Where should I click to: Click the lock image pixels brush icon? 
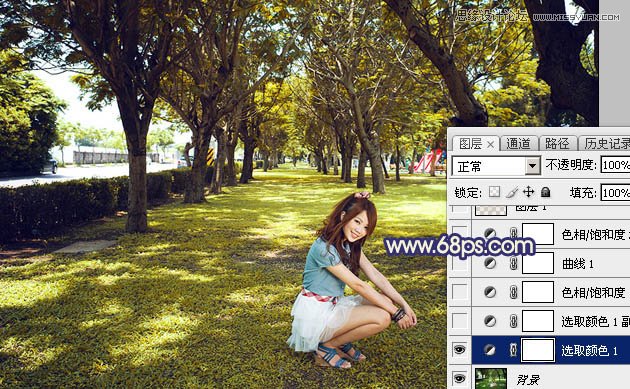tap(511, 192)
